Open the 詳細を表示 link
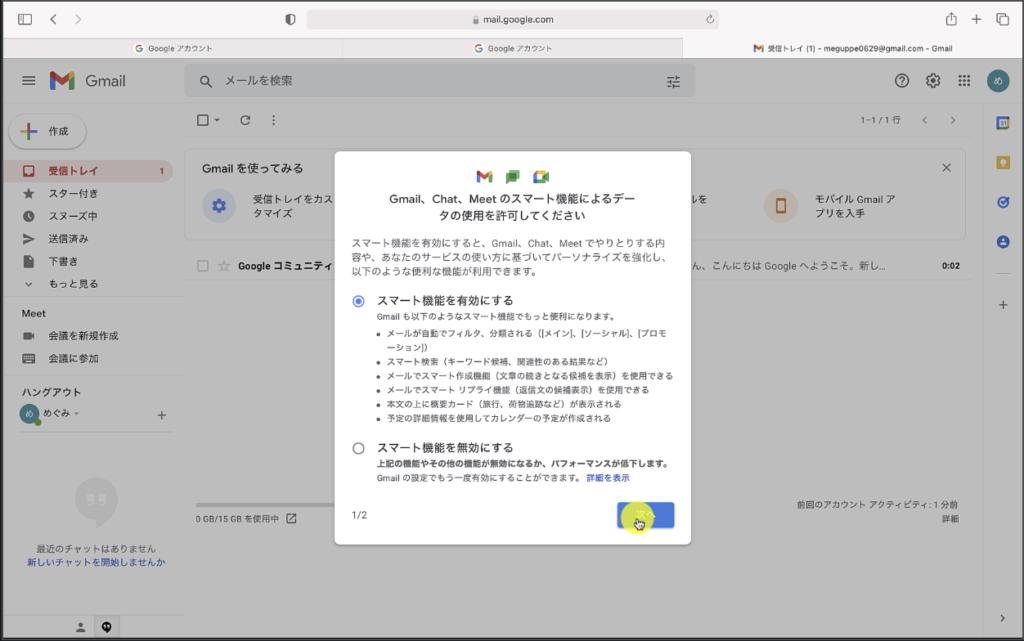The image size is (1024, 641). [608, 478]
